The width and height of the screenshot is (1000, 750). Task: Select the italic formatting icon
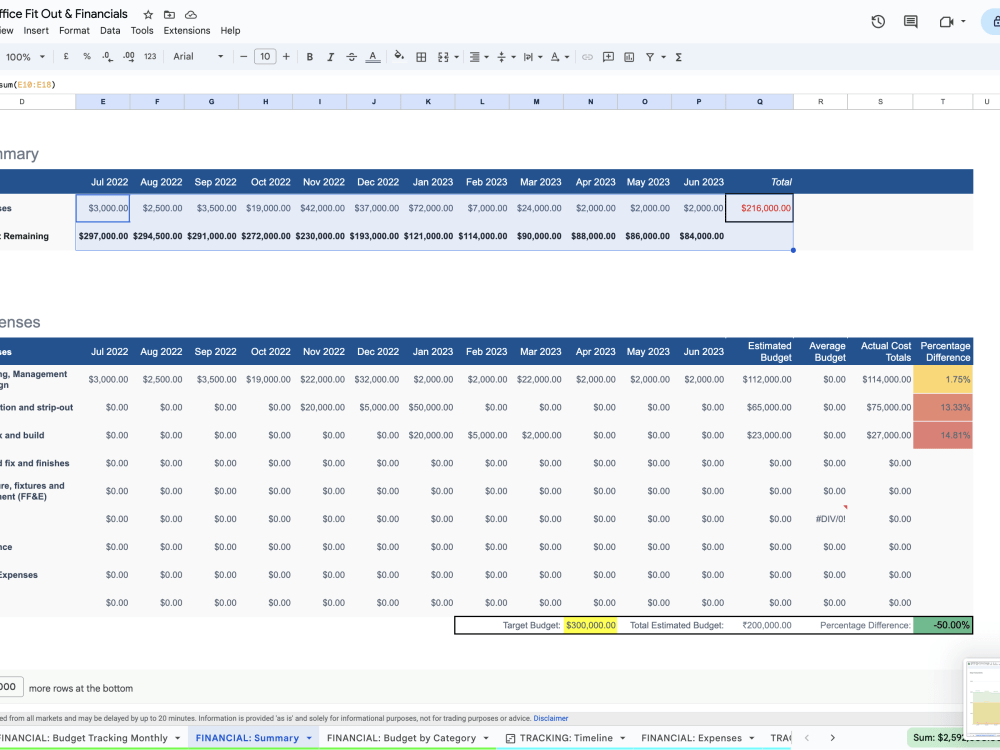pos(331,56)
